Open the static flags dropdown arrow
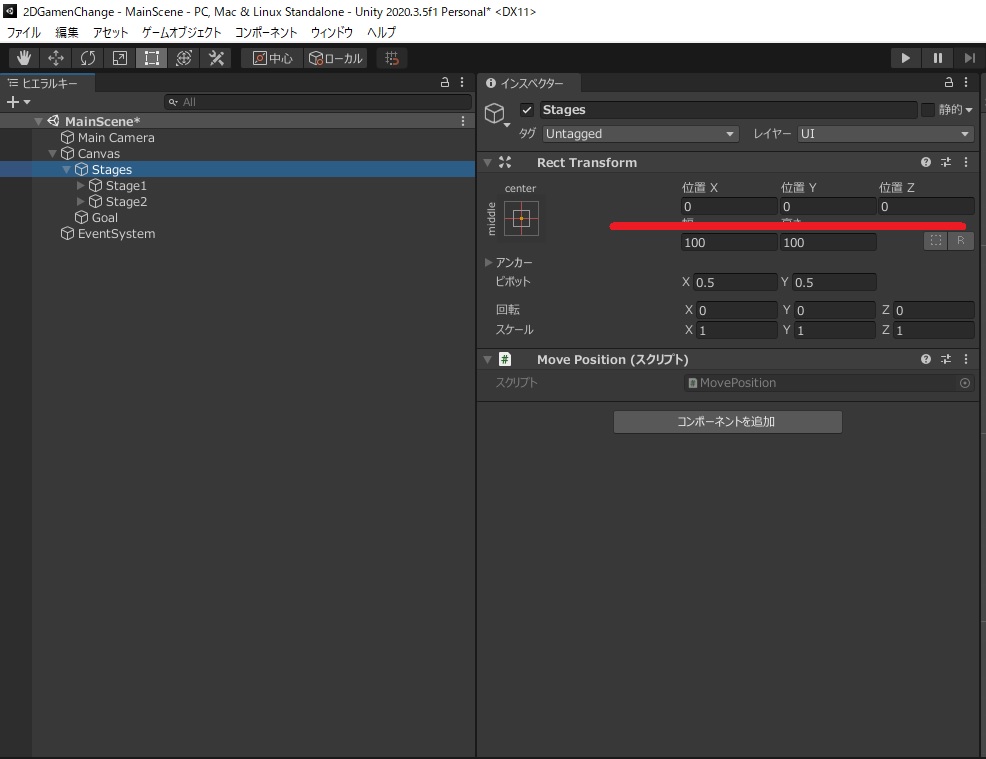The image size is (986, 759). pyautogui.click(x=969, y=110)
